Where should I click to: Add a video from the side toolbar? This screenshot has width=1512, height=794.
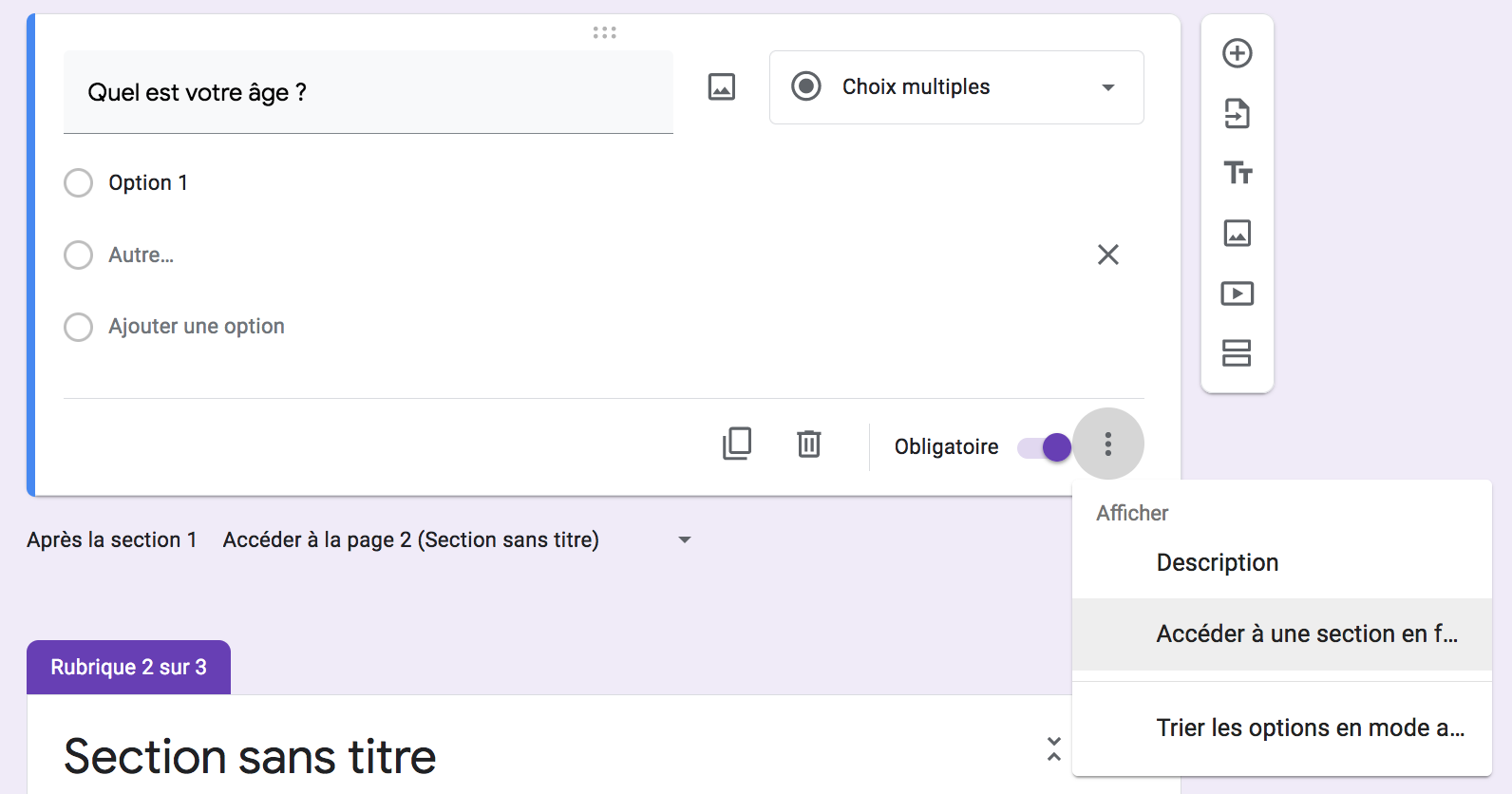coord(1237,293)
